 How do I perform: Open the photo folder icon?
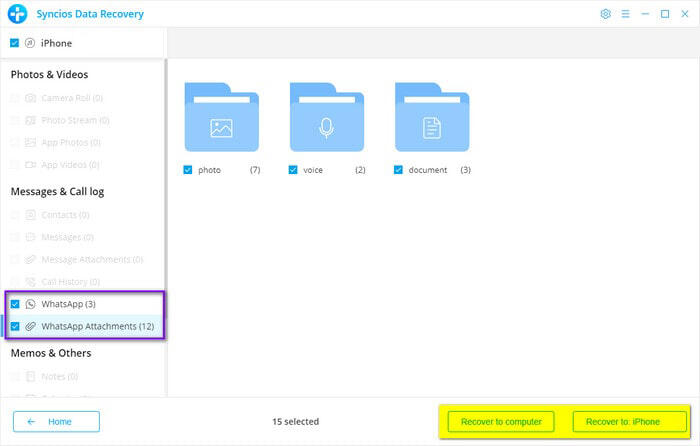221,118
